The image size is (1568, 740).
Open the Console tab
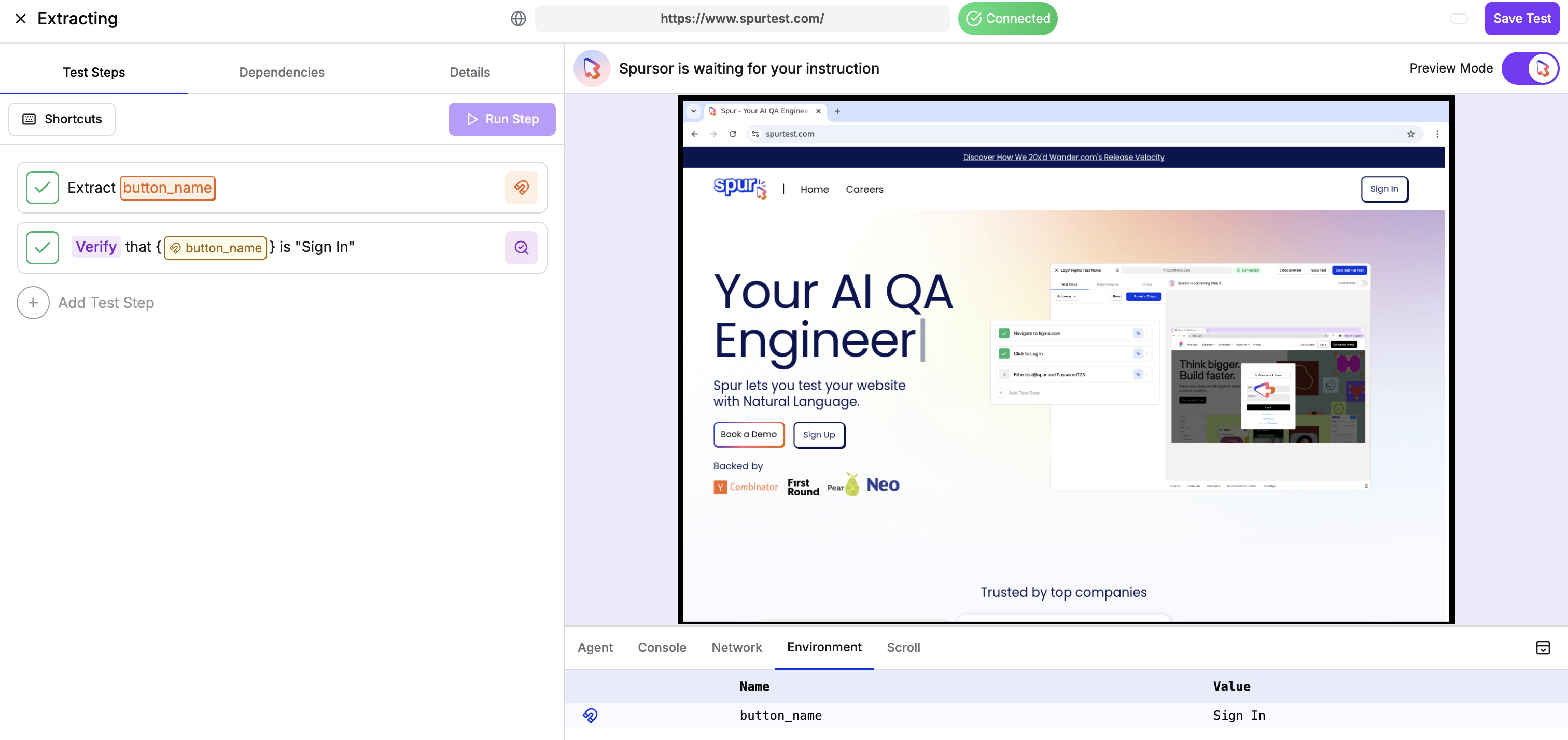[662, 648]
